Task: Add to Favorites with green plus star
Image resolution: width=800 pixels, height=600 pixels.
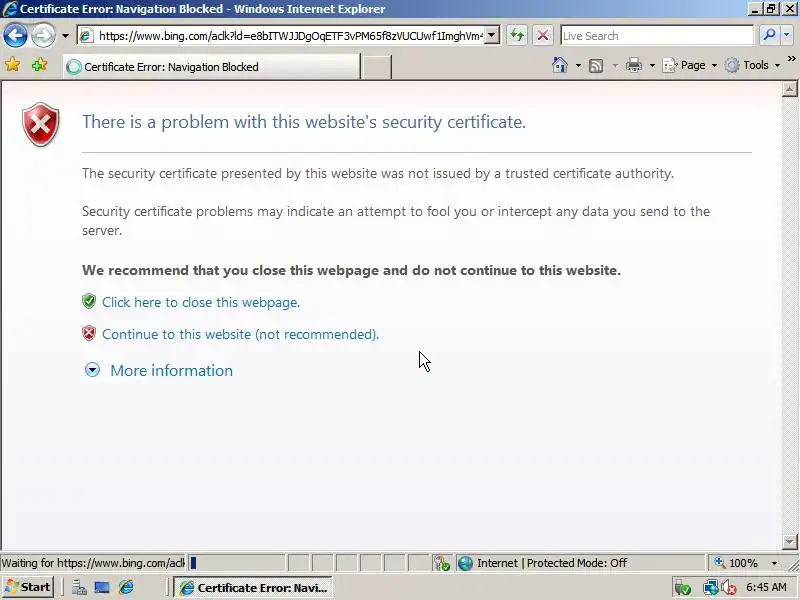Action: (39, 65)
